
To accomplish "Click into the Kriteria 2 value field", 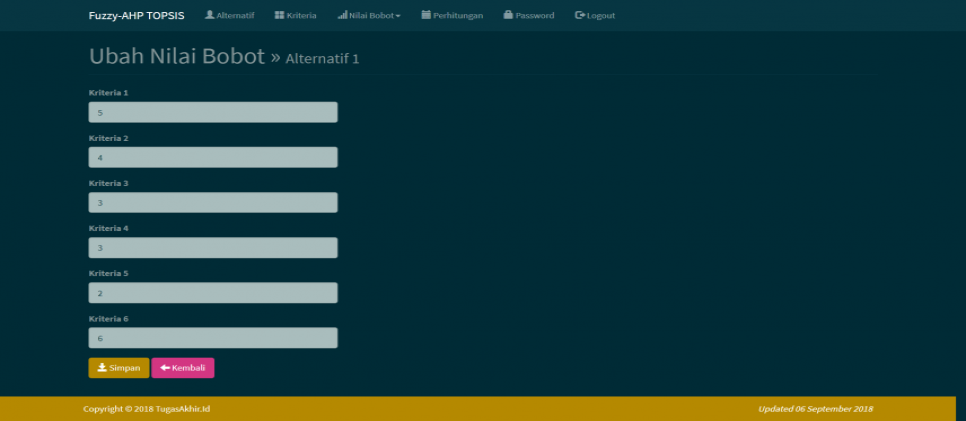I will [x=213, y=157].
